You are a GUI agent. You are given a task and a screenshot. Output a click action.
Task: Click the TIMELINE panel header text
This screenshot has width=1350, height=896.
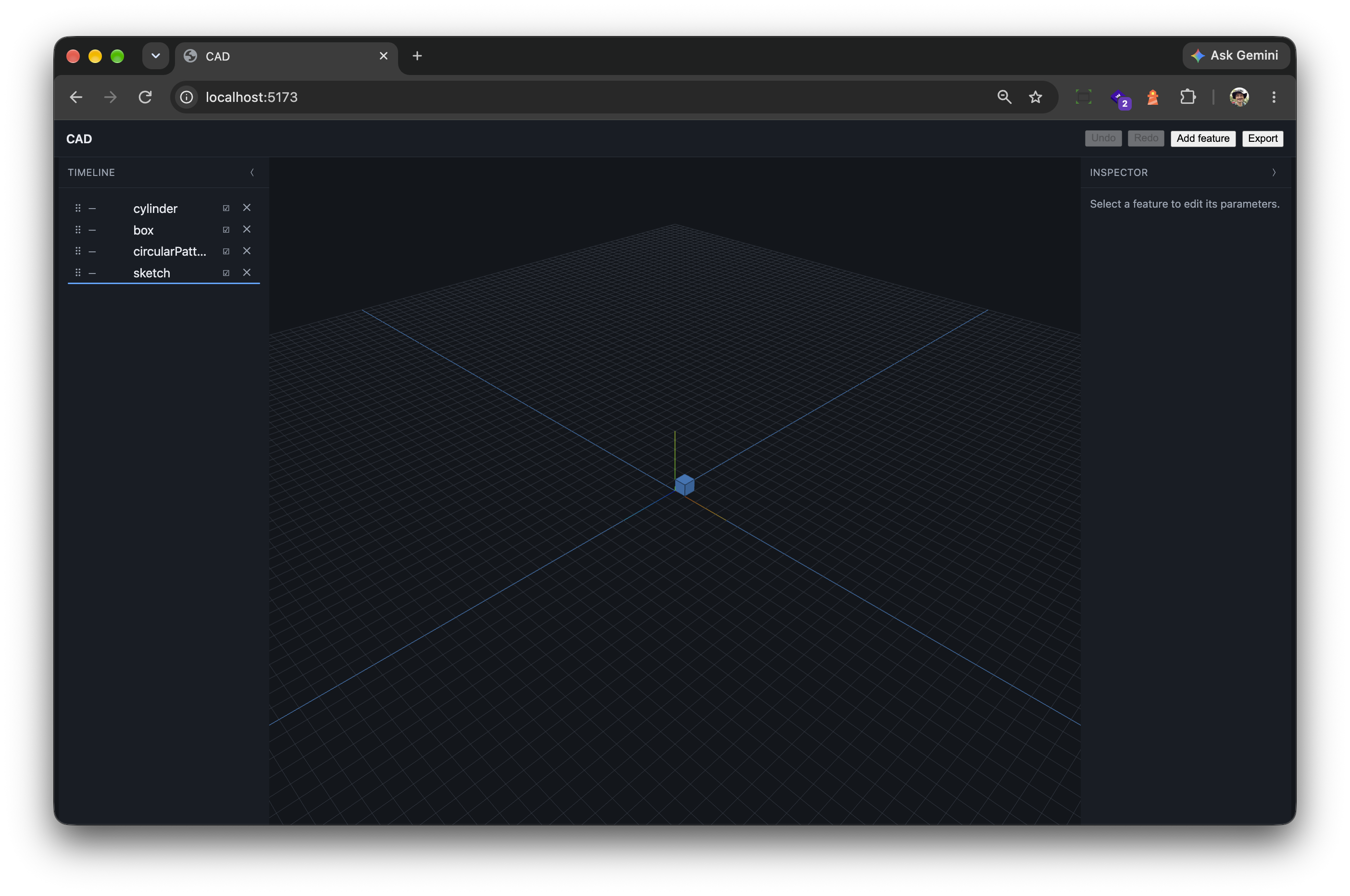tap(91, 173)
